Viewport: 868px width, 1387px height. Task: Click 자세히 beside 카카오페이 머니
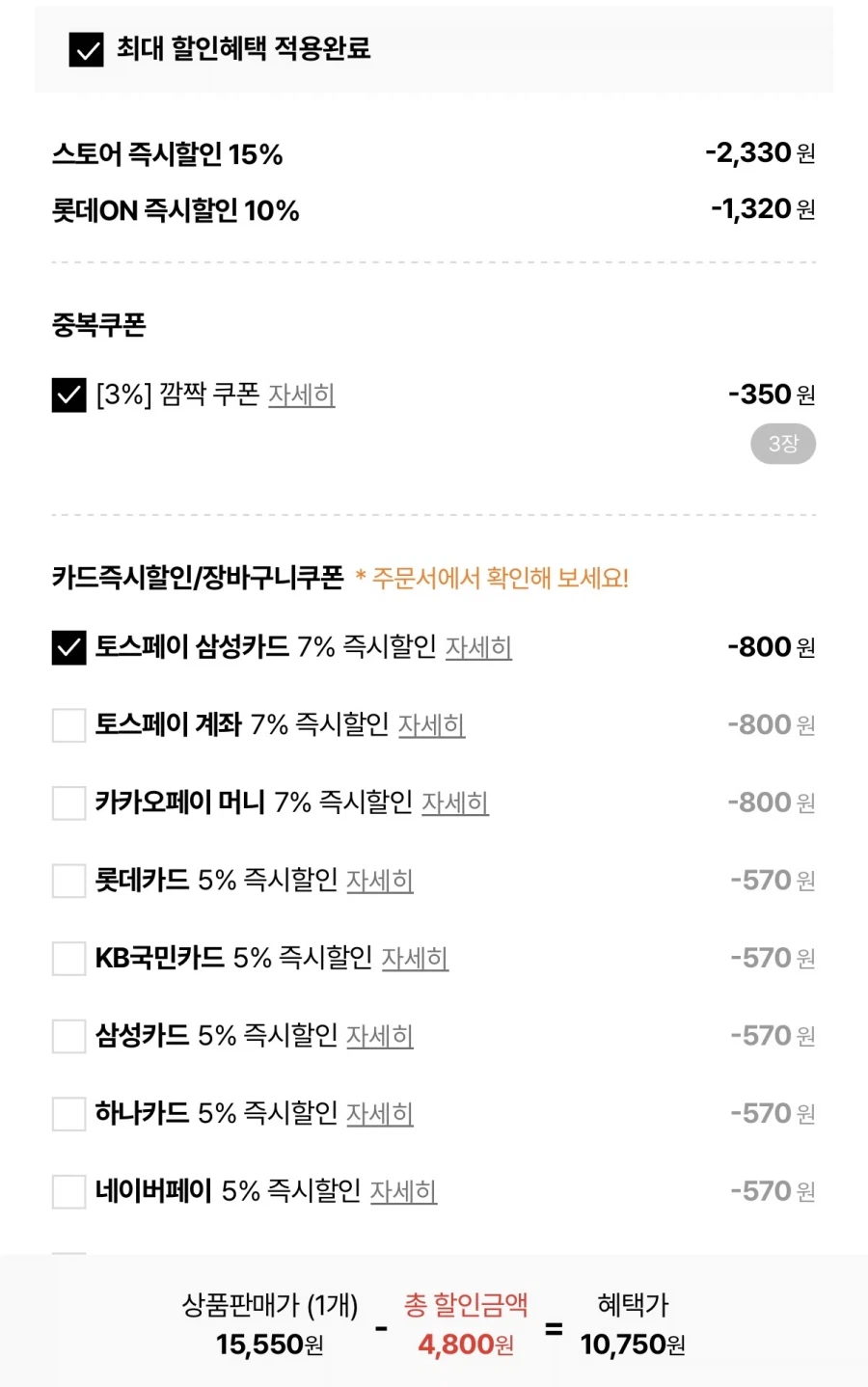pos(455,802)
